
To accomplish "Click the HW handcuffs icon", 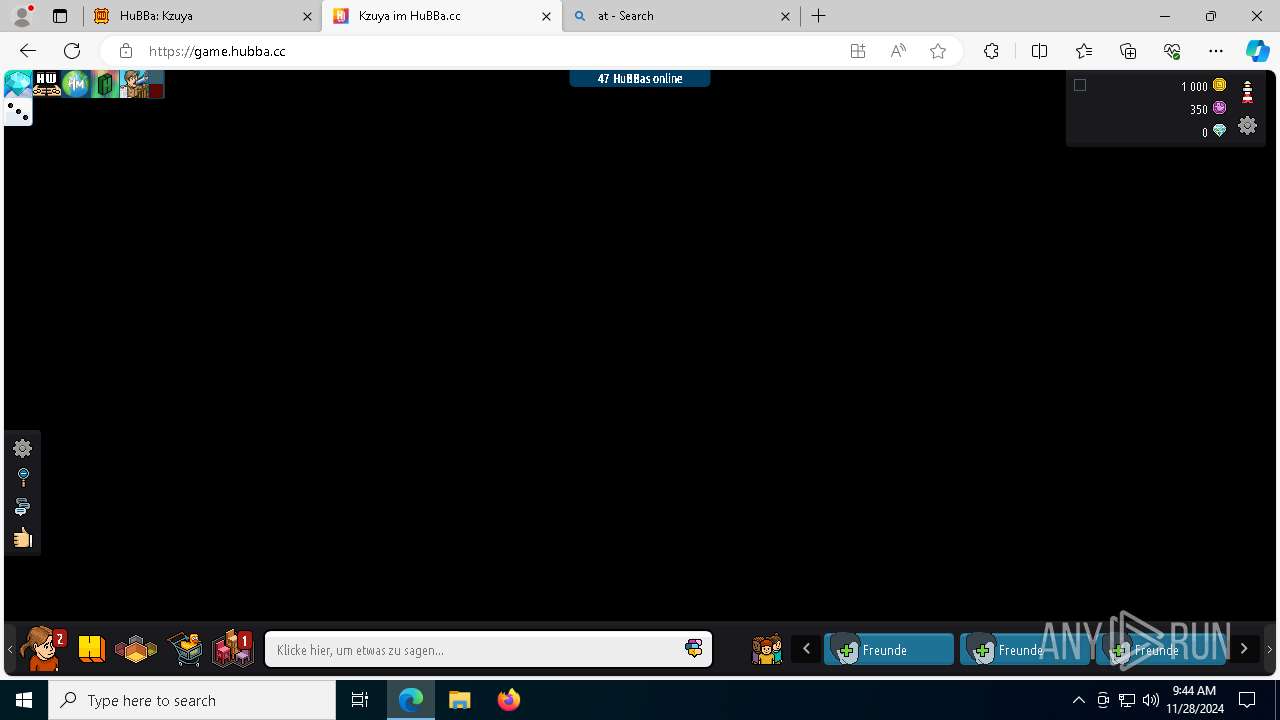I will (x=47, y=84).
